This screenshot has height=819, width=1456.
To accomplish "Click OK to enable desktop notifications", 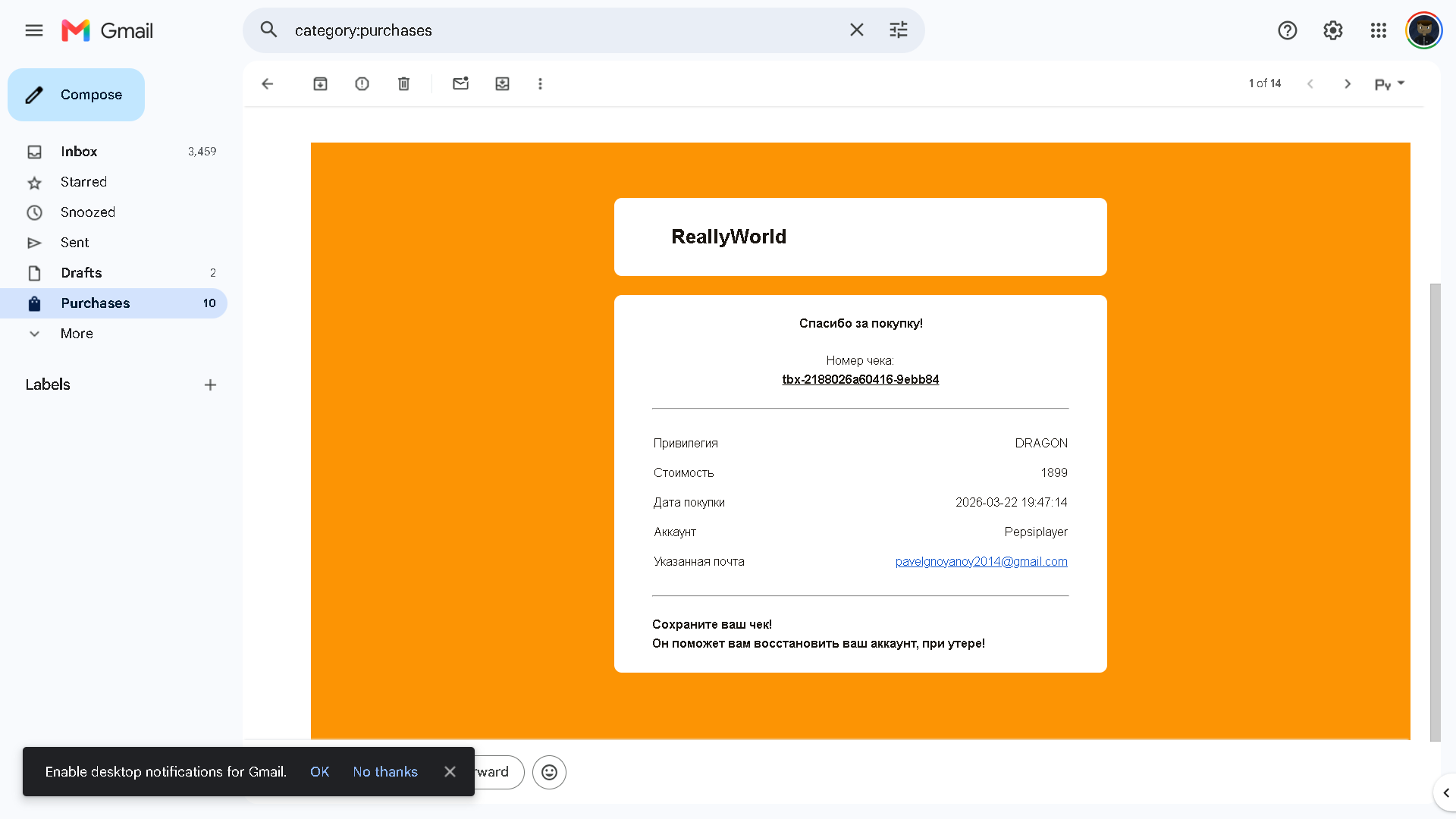I will coord(320,772).
